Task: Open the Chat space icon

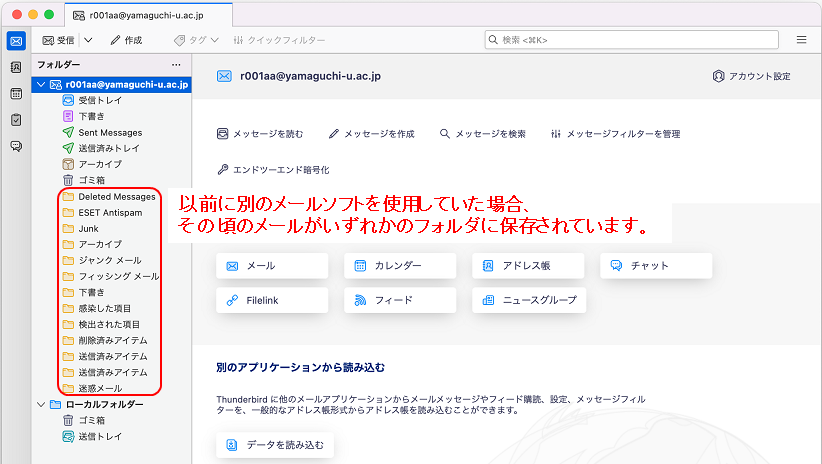Action: pyautogui.click(x=16, y=146)
